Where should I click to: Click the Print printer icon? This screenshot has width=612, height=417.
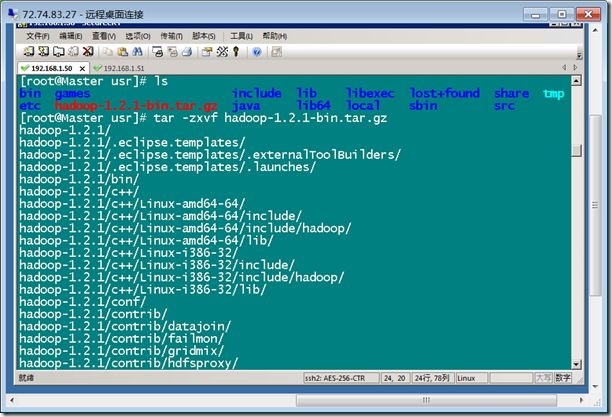[187, 52]
